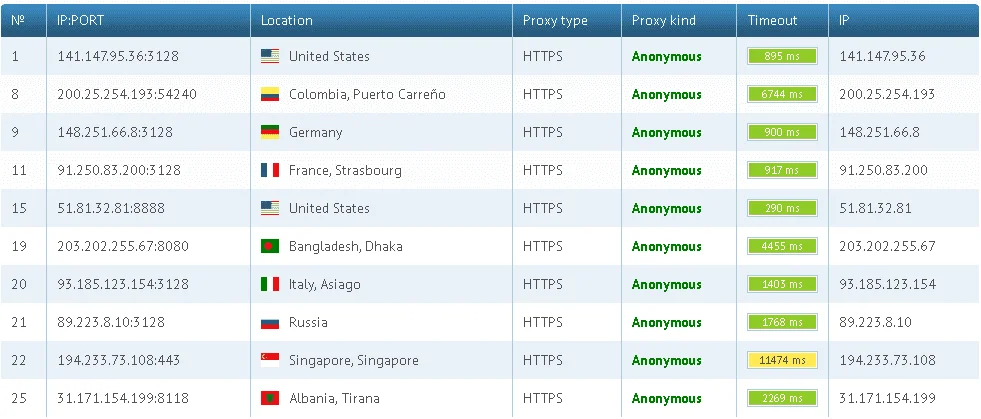Click the 900 ms timeout bar
The image size is (981, 419).
(x=782, y=133)
